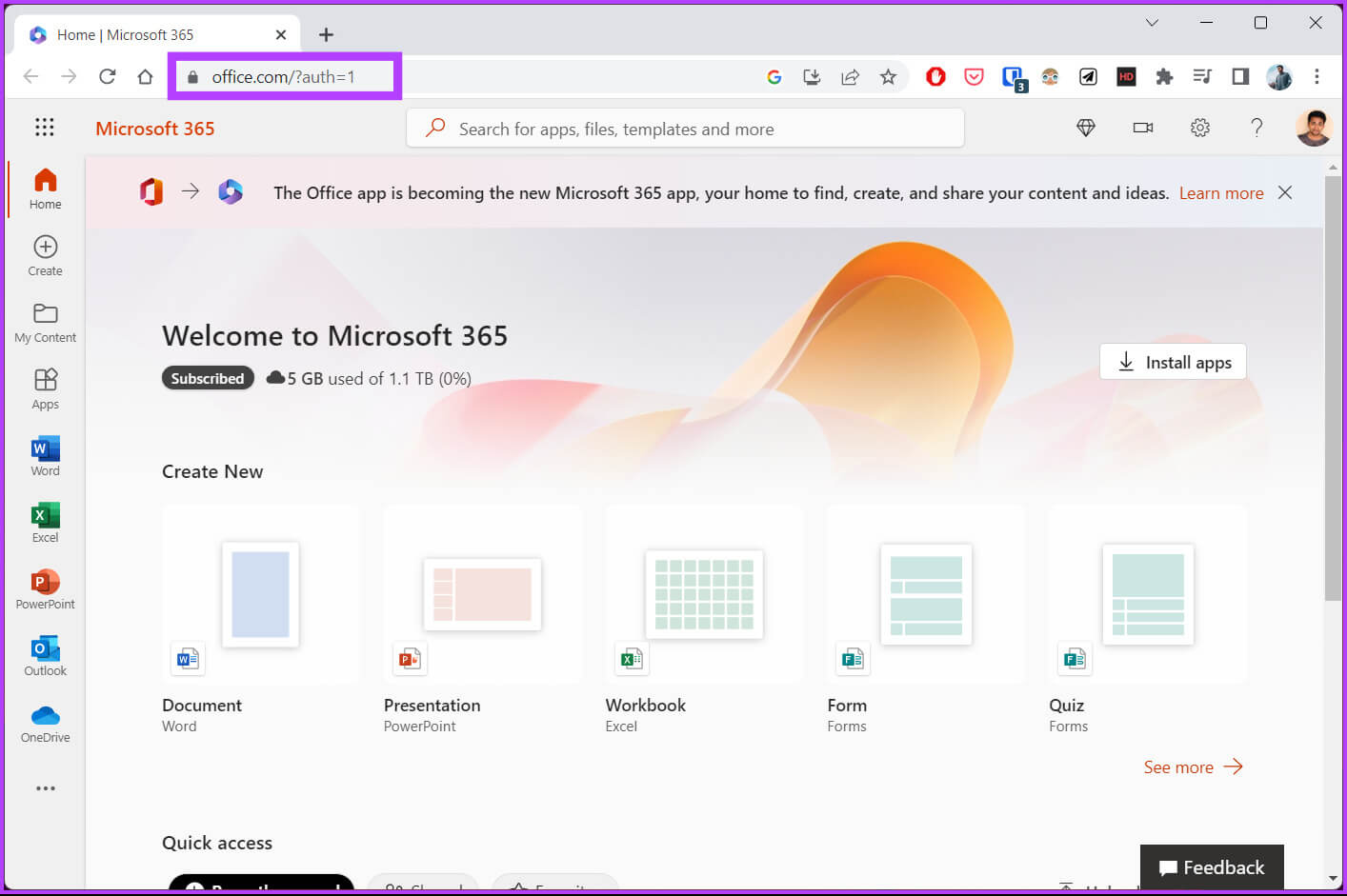Image resolution: width=1347 pixels, height=896 pixels.
Task: Launch Excel from the sidebar
Action: click(45, 523)
